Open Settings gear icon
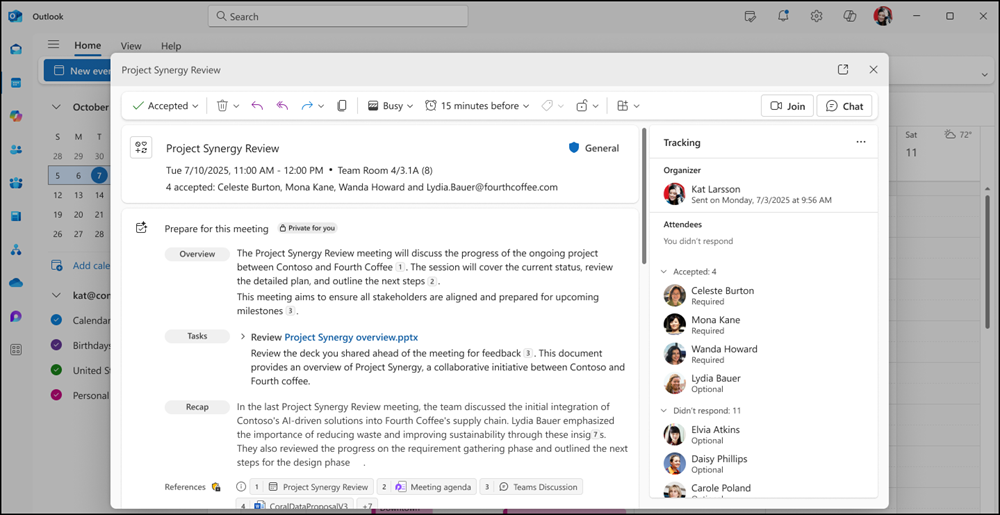 [816, 16]
